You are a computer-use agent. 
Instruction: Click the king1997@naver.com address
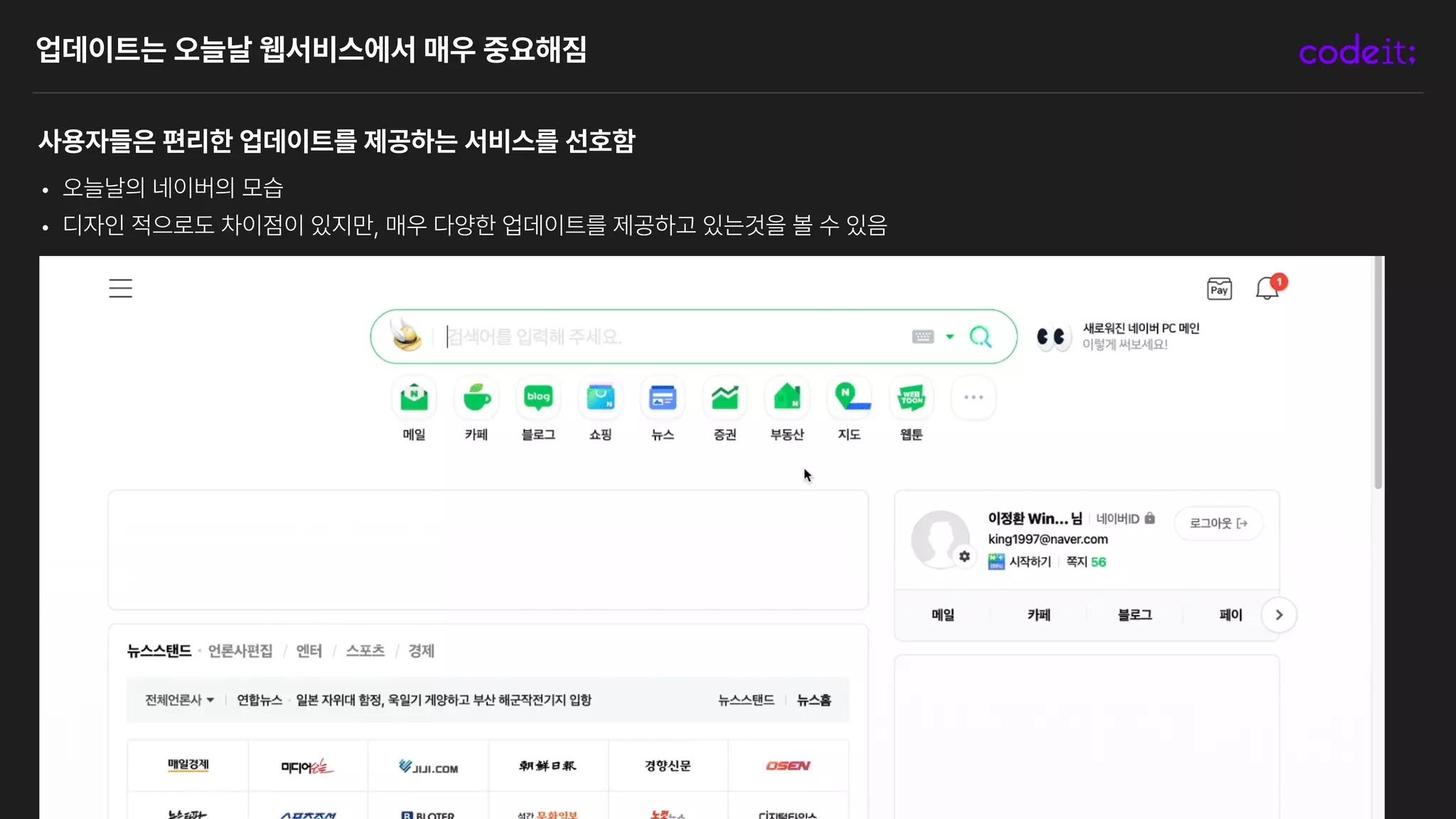point(1047,540)
